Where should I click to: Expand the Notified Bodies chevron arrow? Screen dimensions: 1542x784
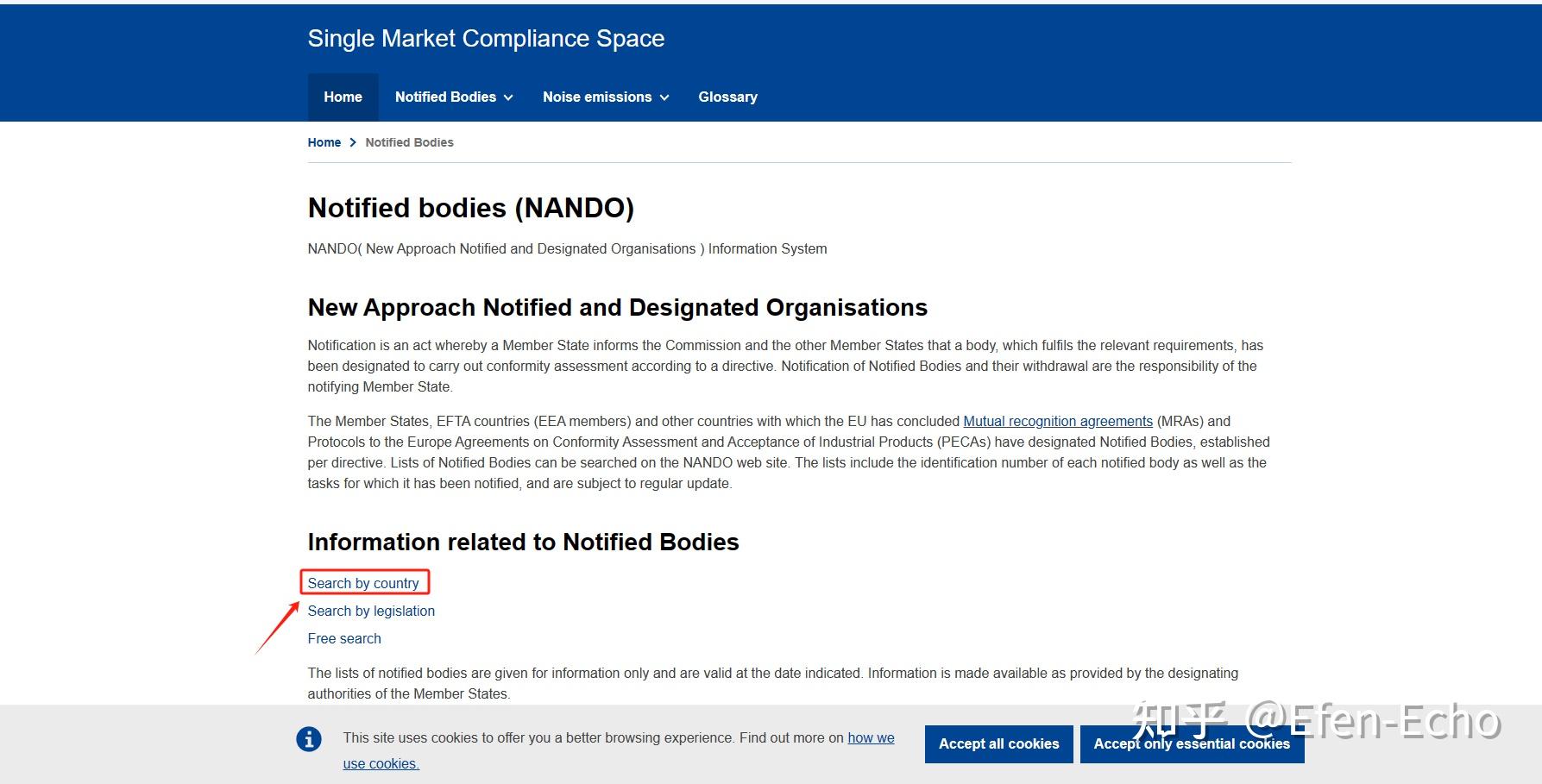[x=508, y=97]
